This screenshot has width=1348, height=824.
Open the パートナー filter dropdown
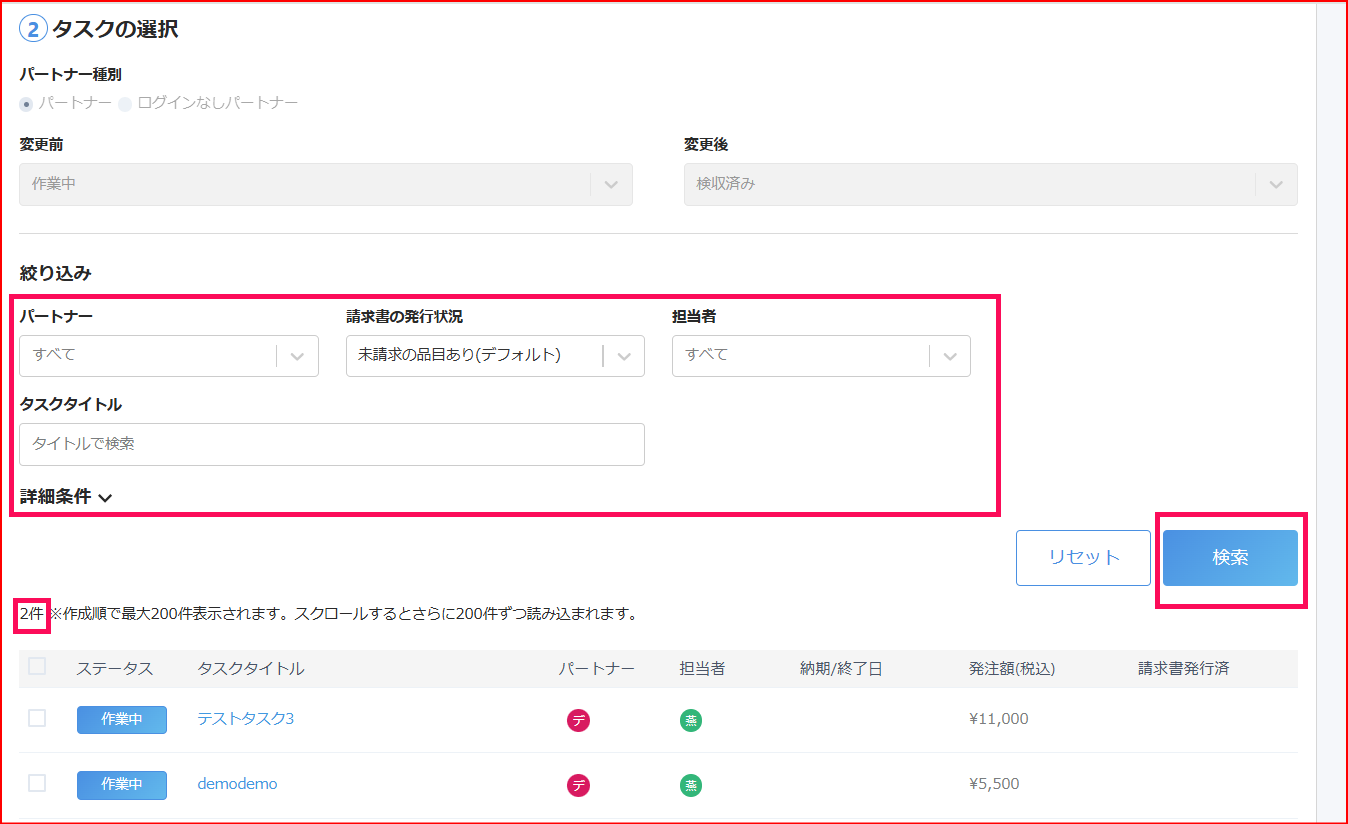coord(168,356)
